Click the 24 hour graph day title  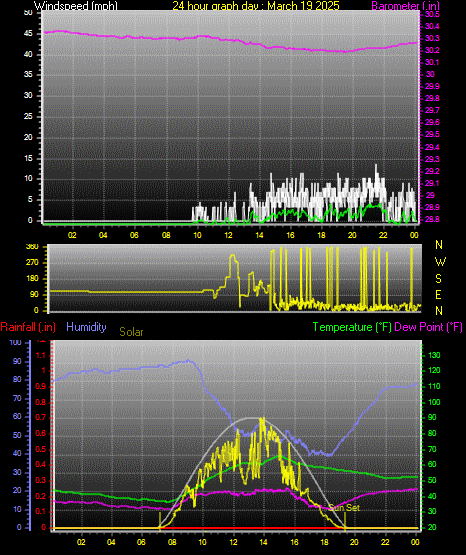coord(255,6)
